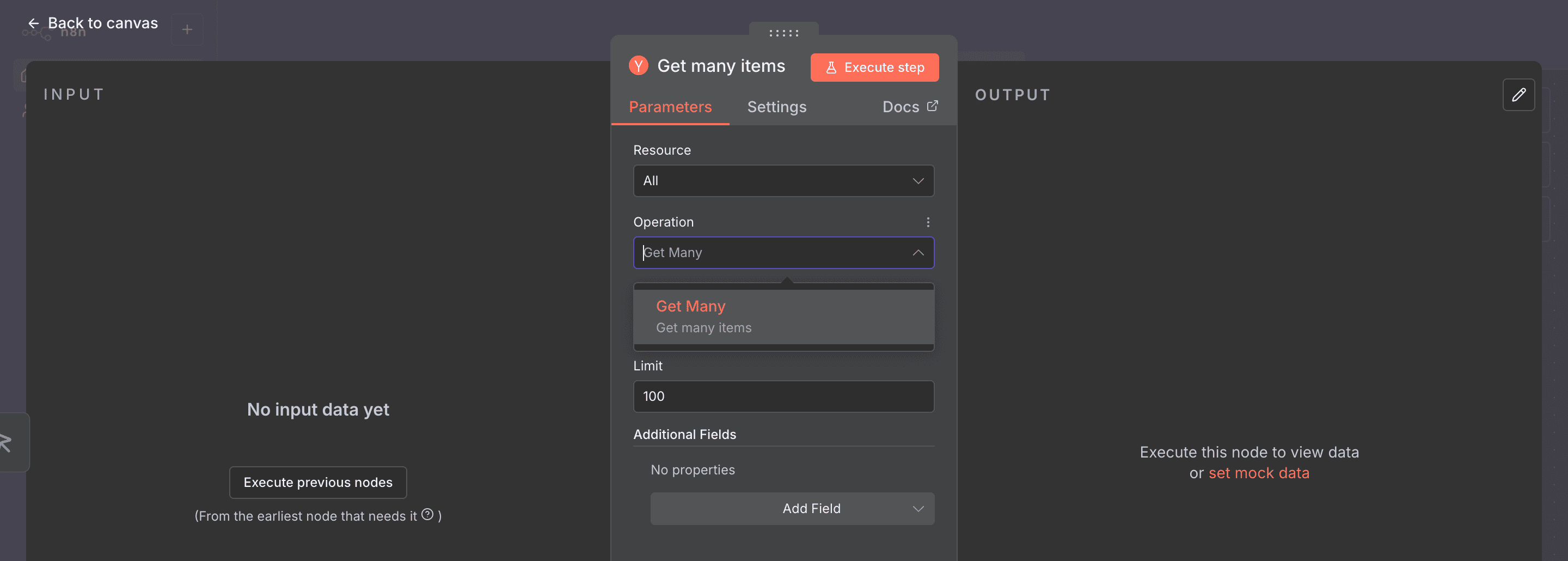Open the Parameters tab
Viewport: 1568px width, 561px height.
[x=670, y=107]
